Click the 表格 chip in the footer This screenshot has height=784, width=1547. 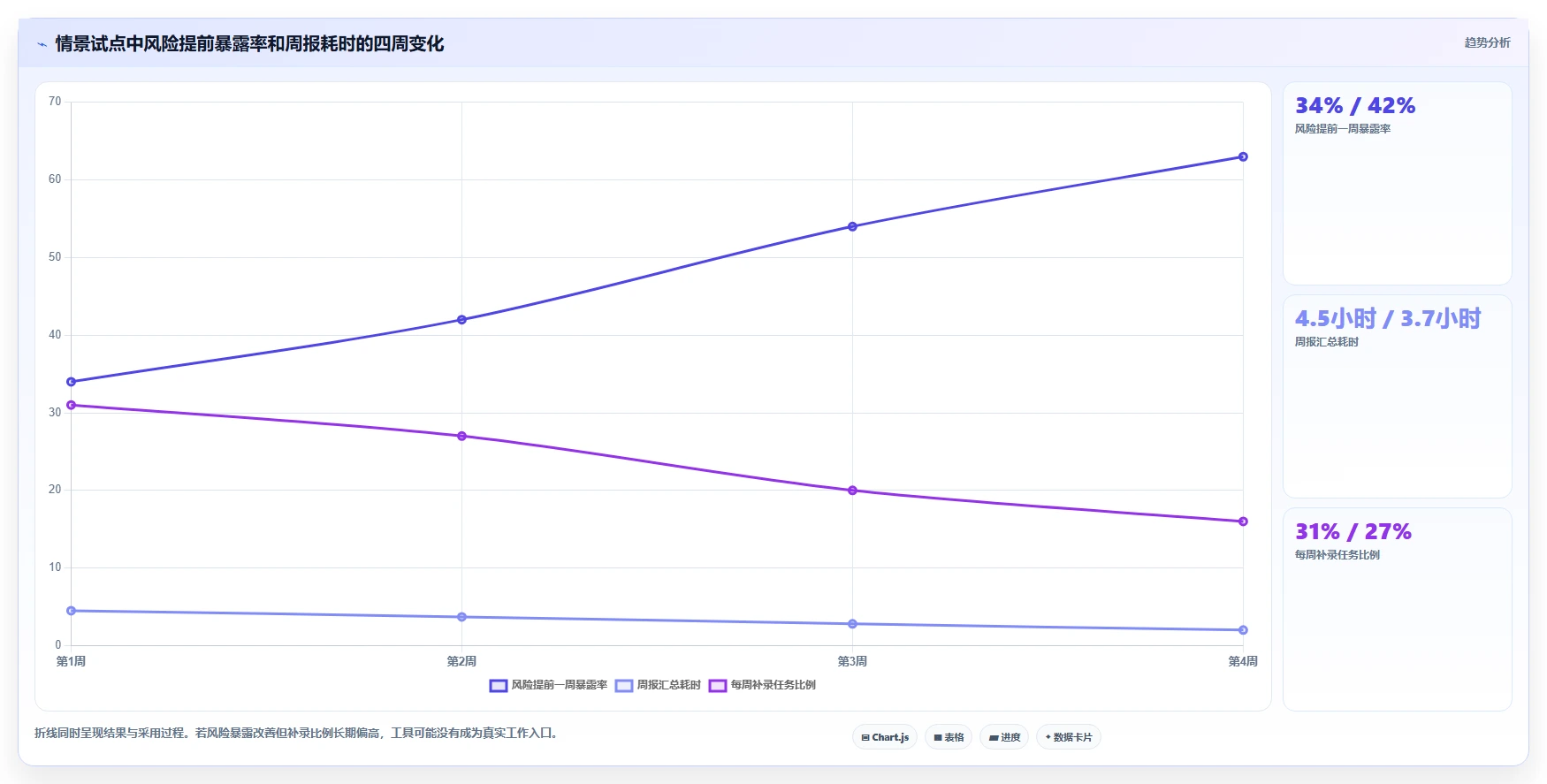coord(949,737)
